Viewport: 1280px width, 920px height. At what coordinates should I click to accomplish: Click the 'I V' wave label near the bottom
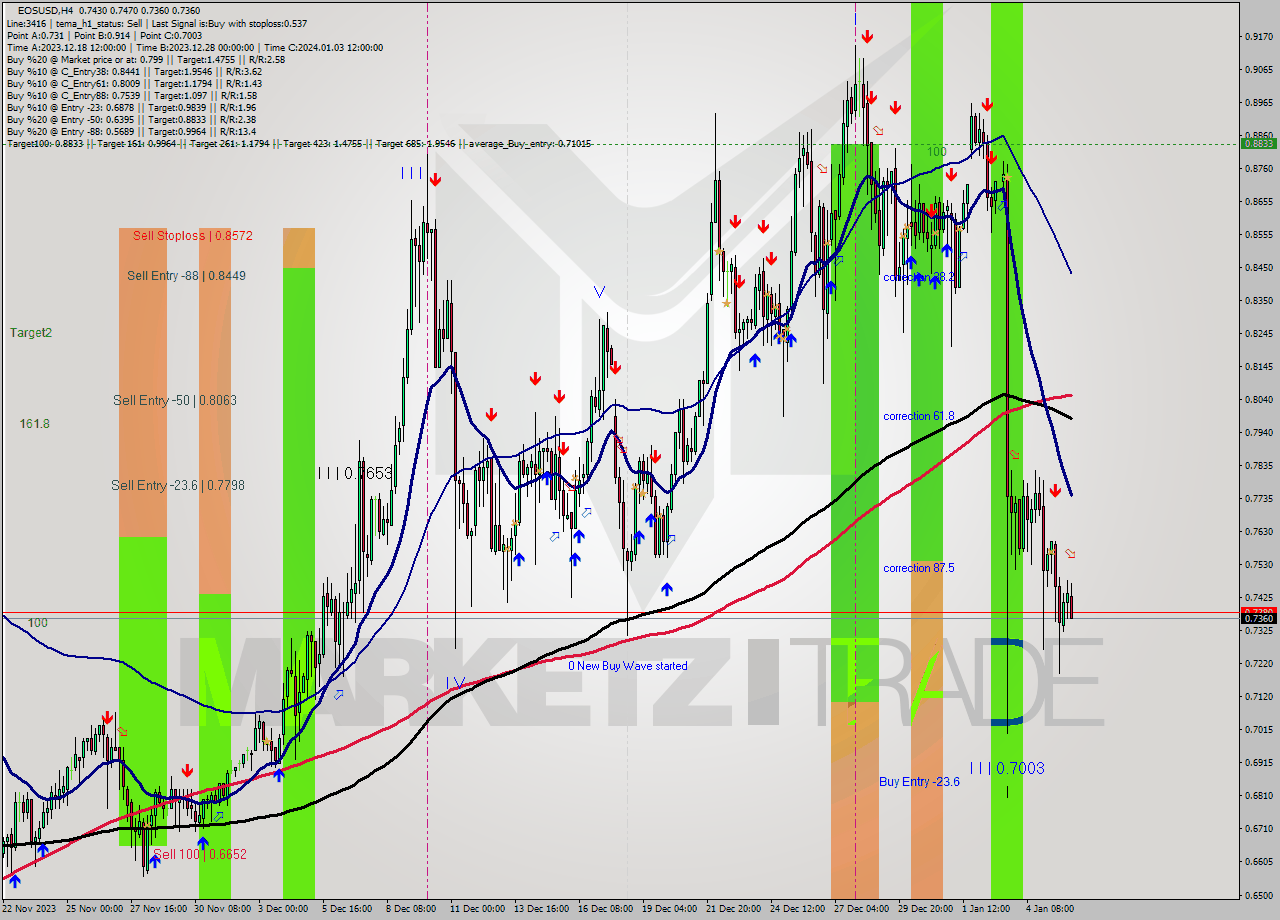tap(456, 683)
